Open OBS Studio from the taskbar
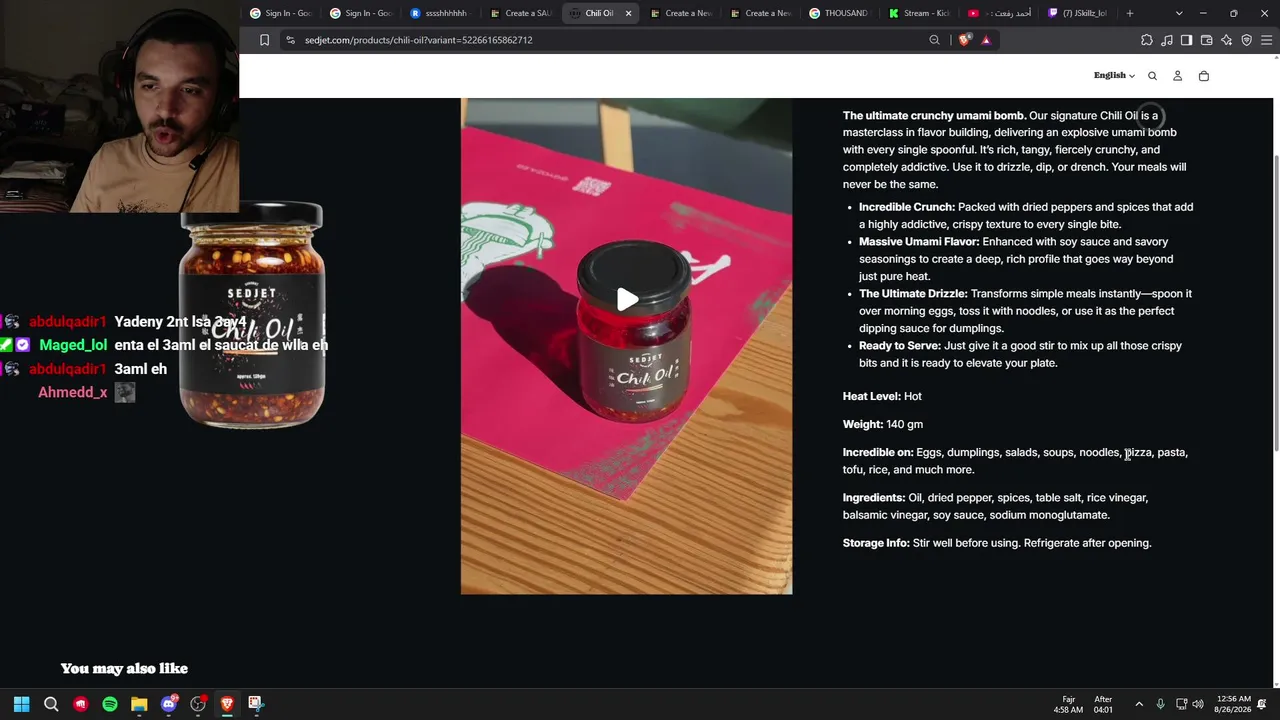 pos(198,704)
